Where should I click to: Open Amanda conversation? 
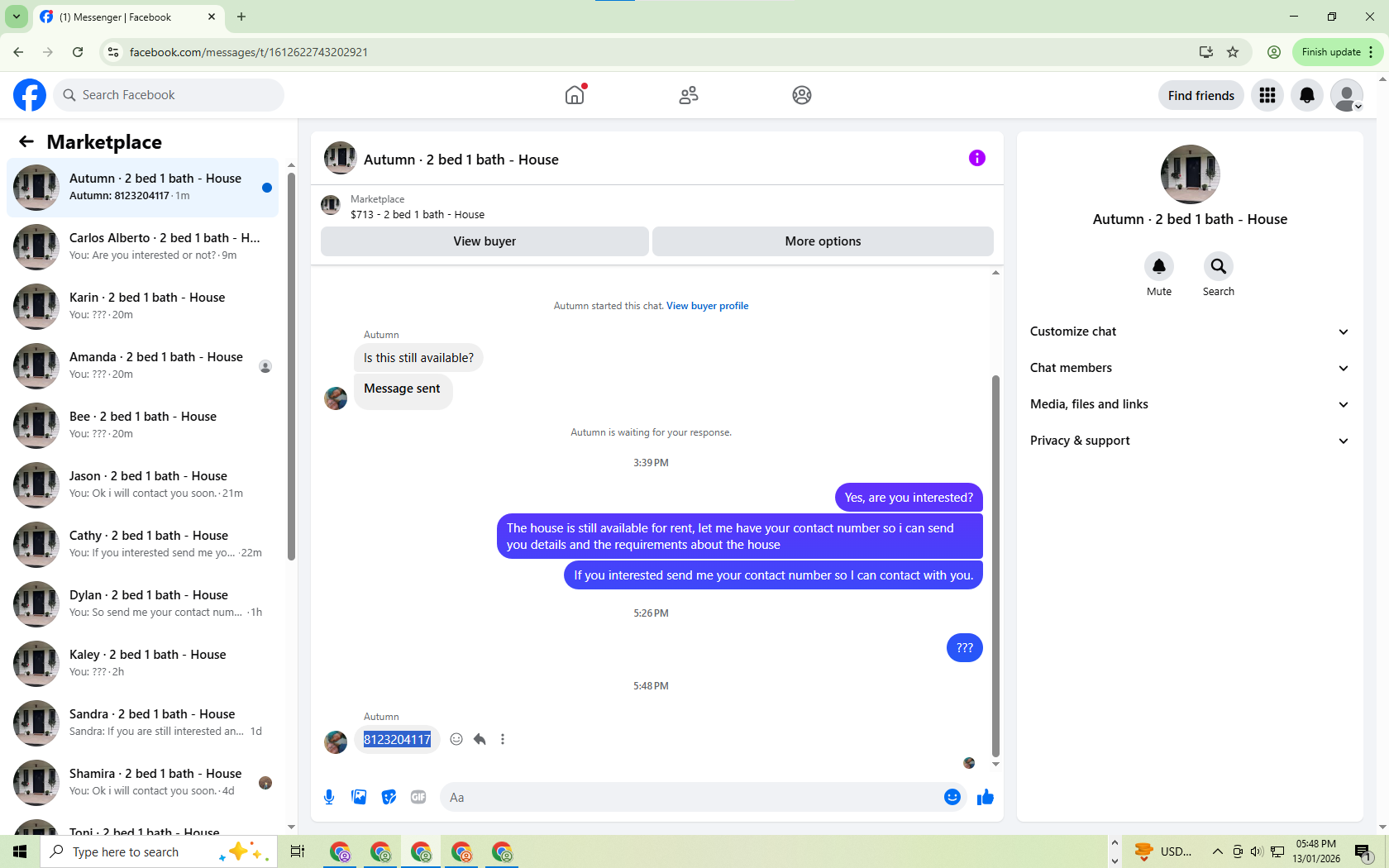point(142,365)
